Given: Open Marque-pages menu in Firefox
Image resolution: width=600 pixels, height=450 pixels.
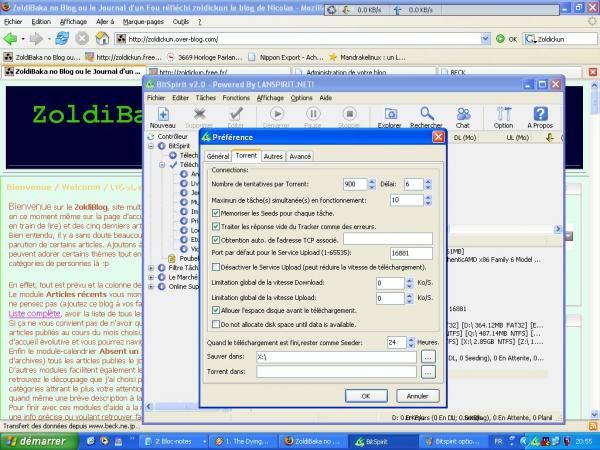Looking at the screenshot, I should pyautogui.click(x=143, y=22).
